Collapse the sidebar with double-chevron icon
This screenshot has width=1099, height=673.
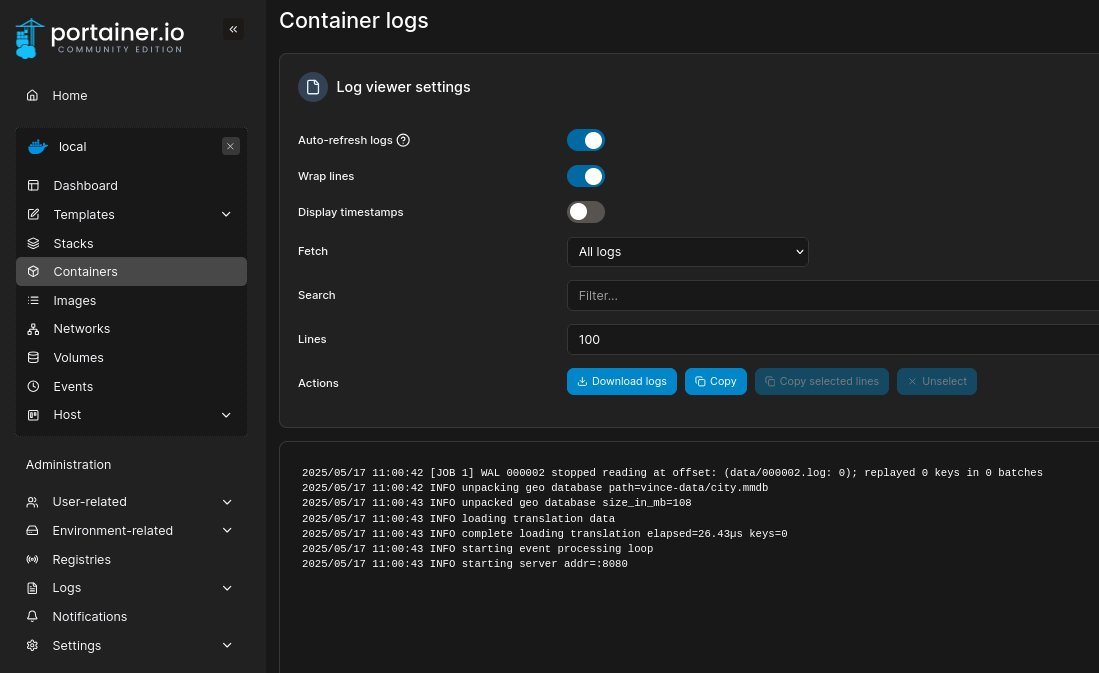point(233,29)
